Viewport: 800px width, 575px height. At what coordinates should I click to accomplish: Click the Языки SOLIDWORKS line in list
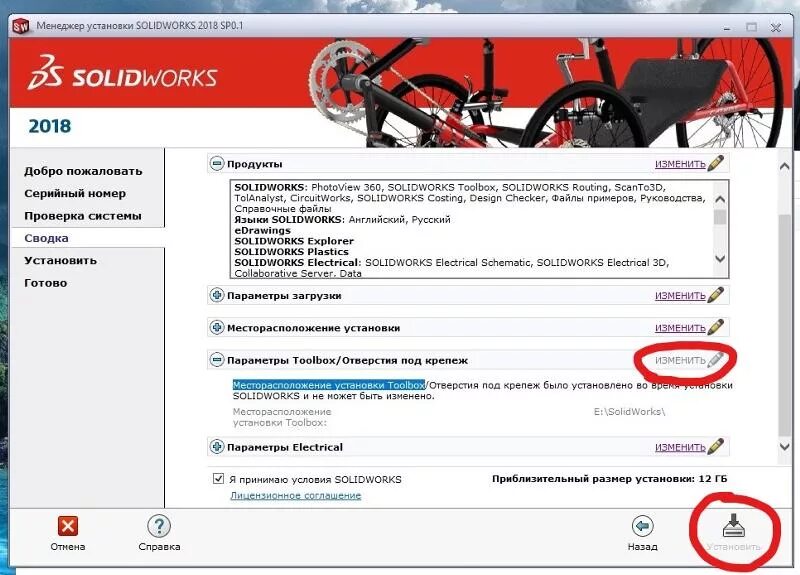[342, 219]
